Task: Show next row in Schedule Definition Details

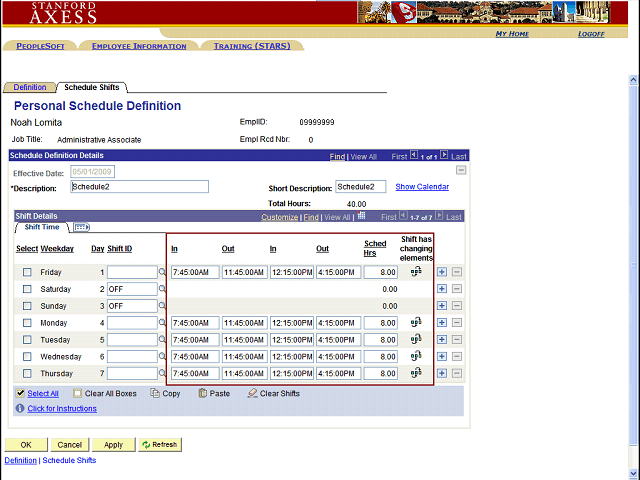Action: [444, 156]
